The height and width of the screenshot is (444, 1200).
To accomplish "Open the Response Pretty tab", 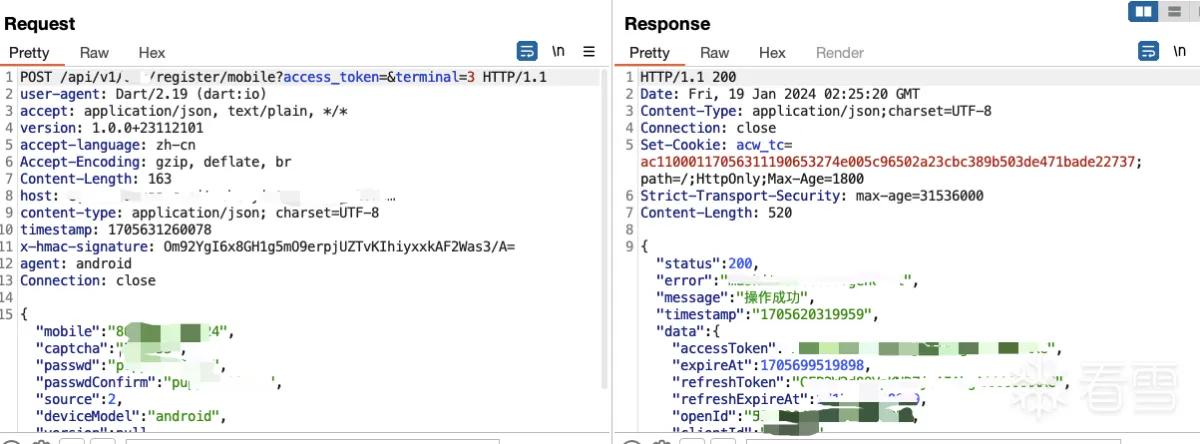I will (650, 52).
